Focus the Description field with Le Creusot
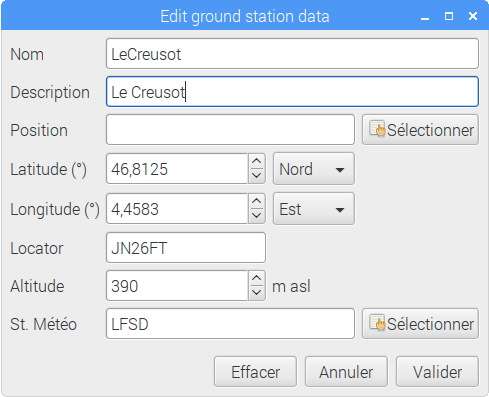Screen dimensions: 489x397 click(x=292, y=92)
